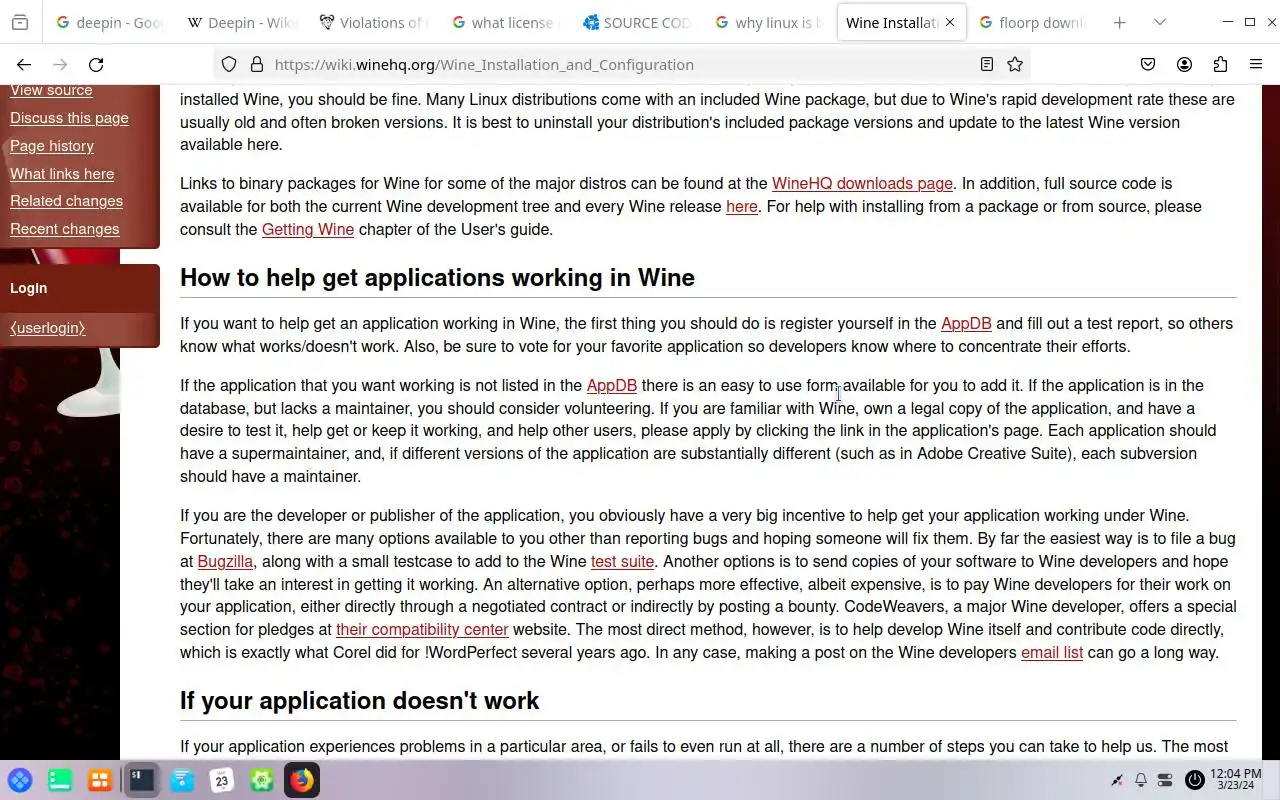Click AppDB link in 'register yourself' sentence

[966, 324]
